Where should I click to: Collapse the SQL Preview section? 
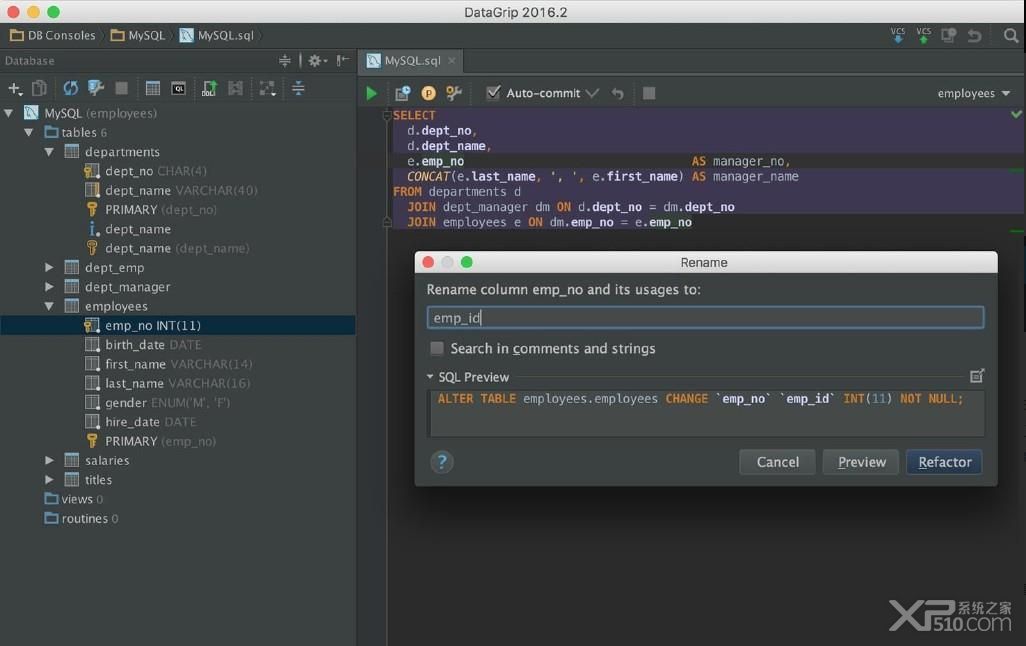click(x=430, y=377)
